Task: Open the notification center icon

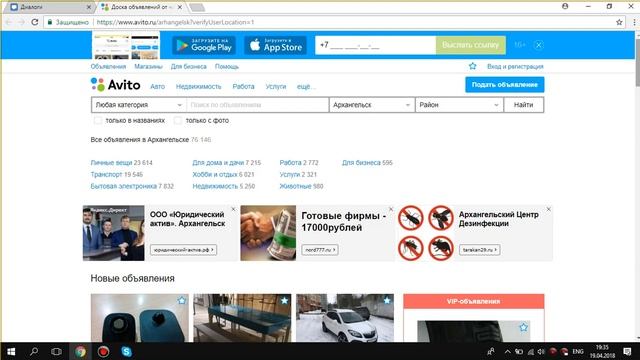Action: tap(627, 351)
